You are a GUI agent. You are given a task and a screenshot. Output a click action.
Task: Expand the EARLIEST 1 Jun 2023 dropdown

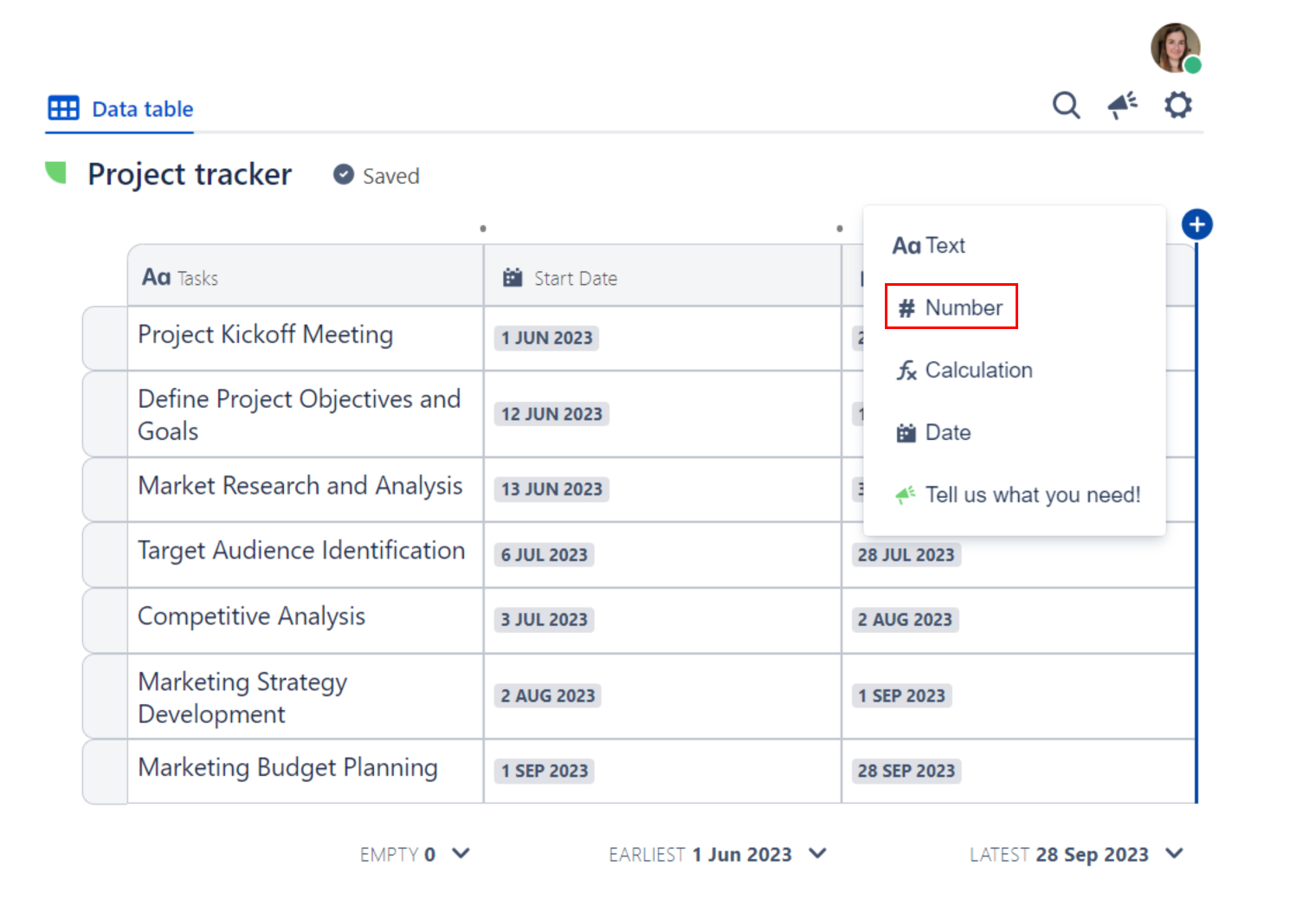[x=817, y=854]
